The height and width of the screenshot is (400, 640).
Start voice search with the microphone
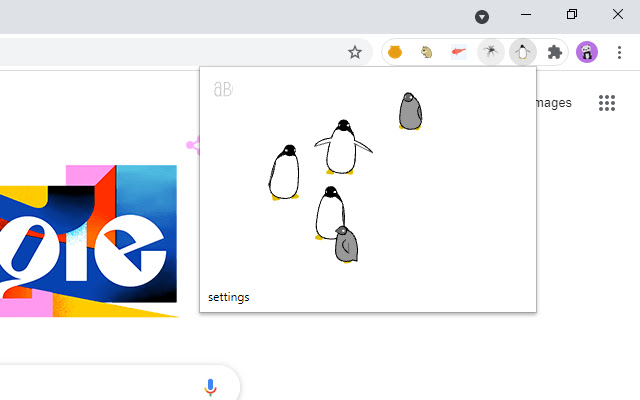pos(210,387)
